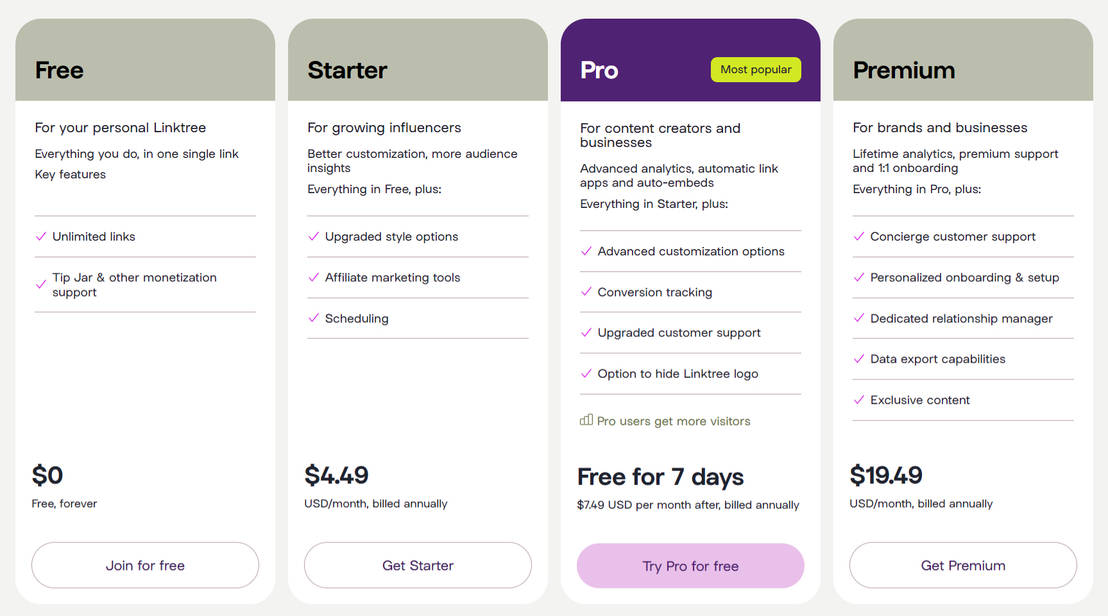This screenshot has height=616, width=1108.
Task: Click the Get Premium button
Action: (x=962, y=565)
